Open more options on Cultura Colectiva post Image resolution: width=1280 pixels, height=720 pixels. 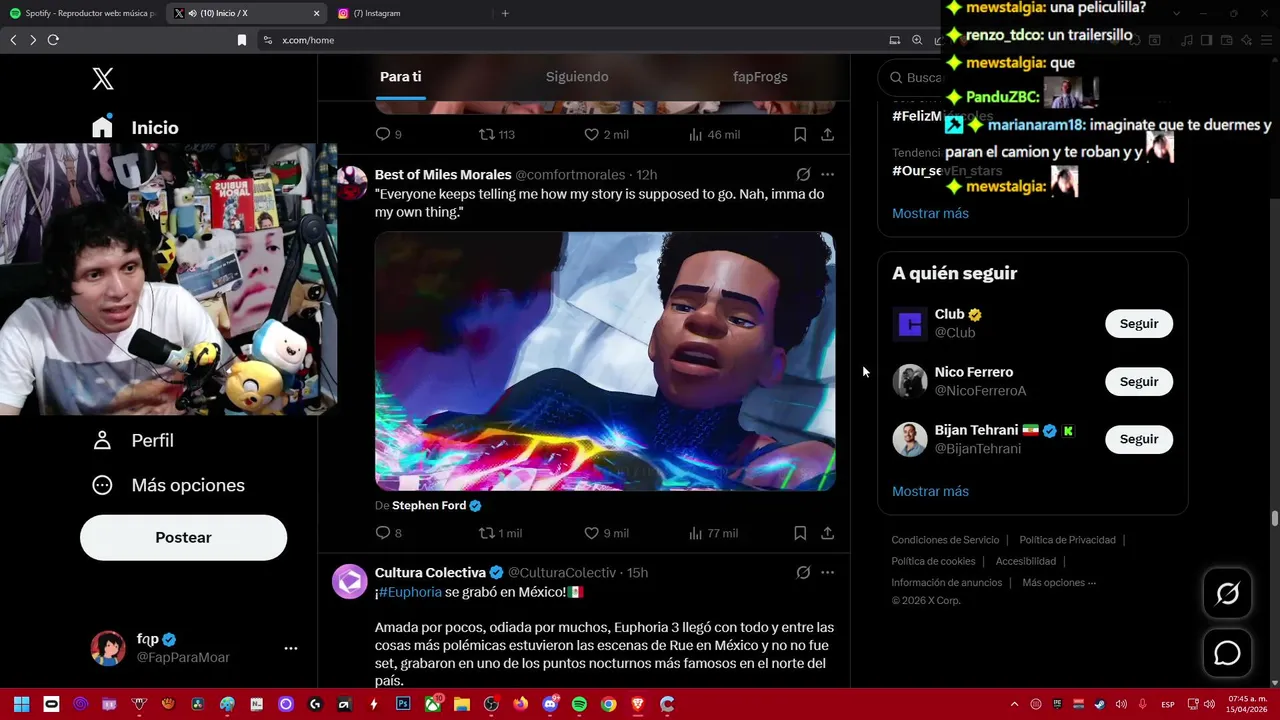pyautogui.click(x=827, y=573)
